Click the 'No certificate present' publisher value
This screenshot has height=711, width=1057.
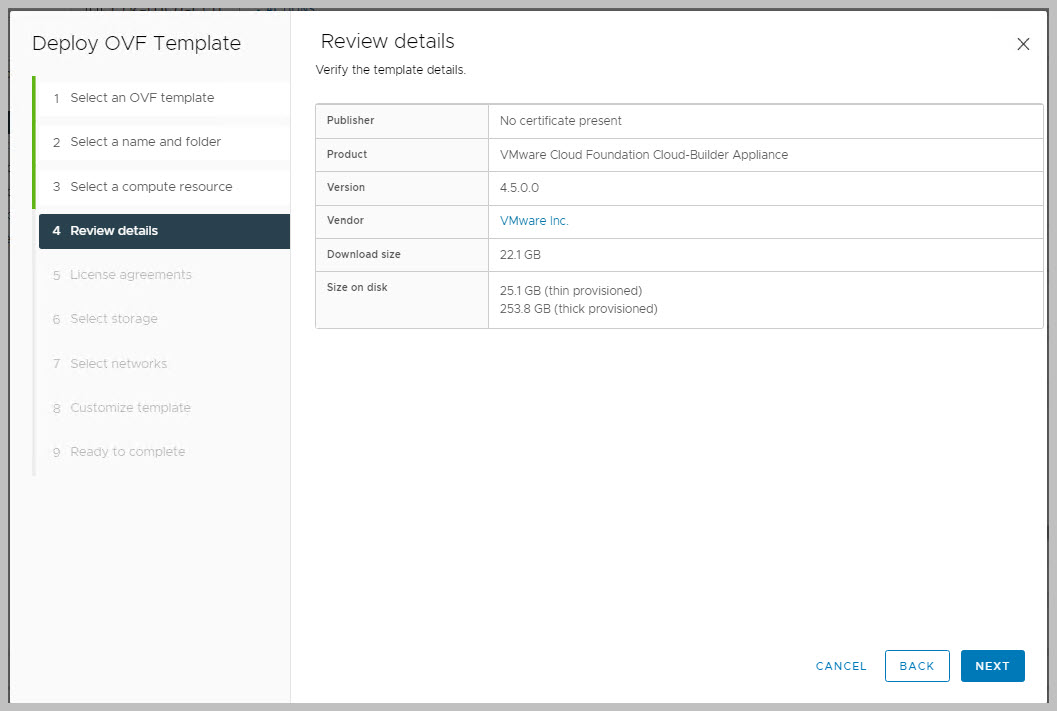click(560, 121)
